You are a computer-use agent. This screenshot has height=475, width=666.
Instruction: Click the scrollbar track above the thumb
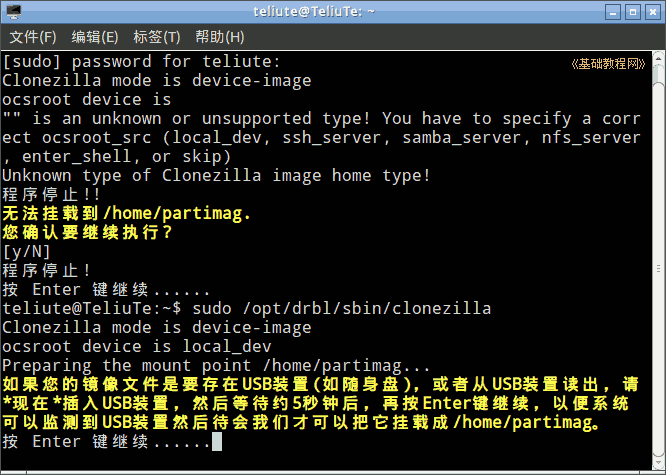click(659, 73)
